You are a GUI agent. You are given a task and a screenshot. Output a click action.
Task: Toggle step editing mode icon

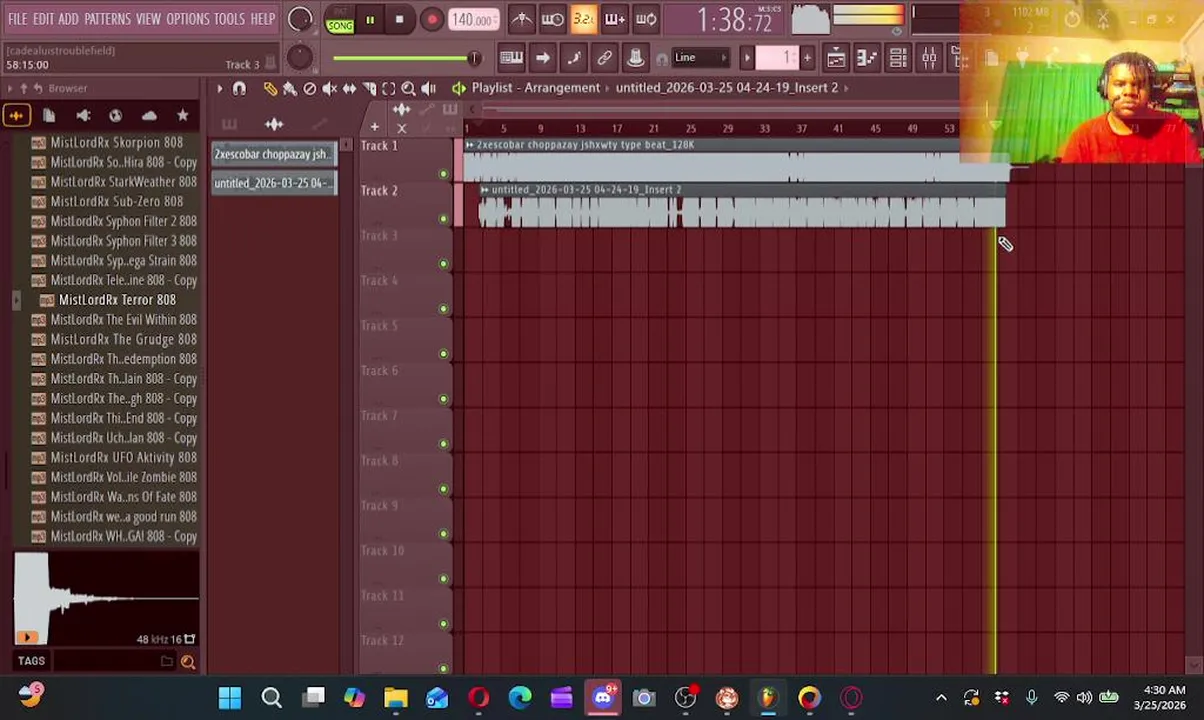pos(573,58)
